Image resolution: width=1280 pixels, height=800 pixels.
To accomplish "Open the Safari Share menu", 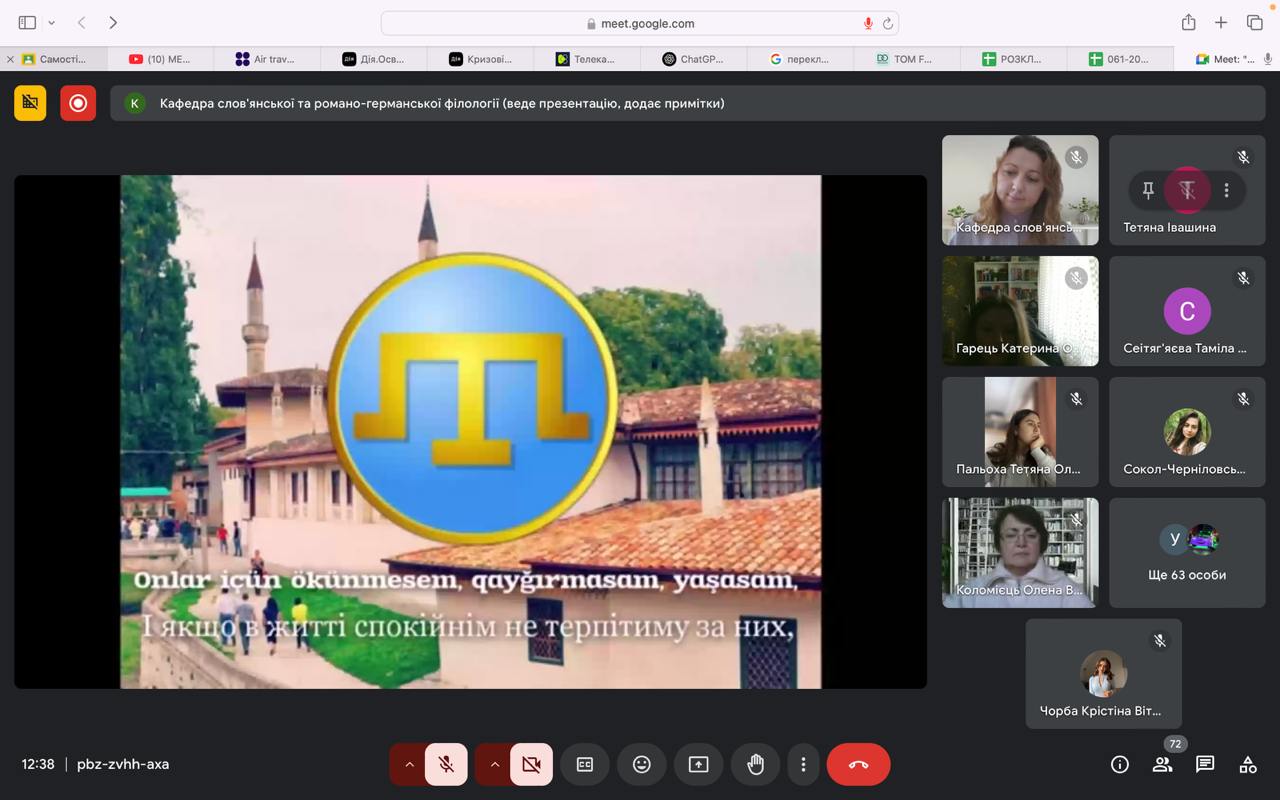I will click(1188, 22).
